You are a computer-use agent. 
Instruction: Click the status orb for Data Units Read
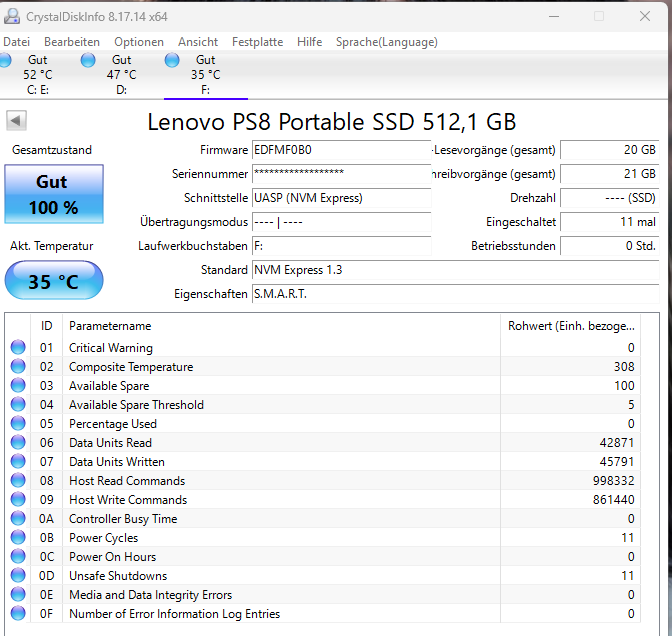click(18, 442)
